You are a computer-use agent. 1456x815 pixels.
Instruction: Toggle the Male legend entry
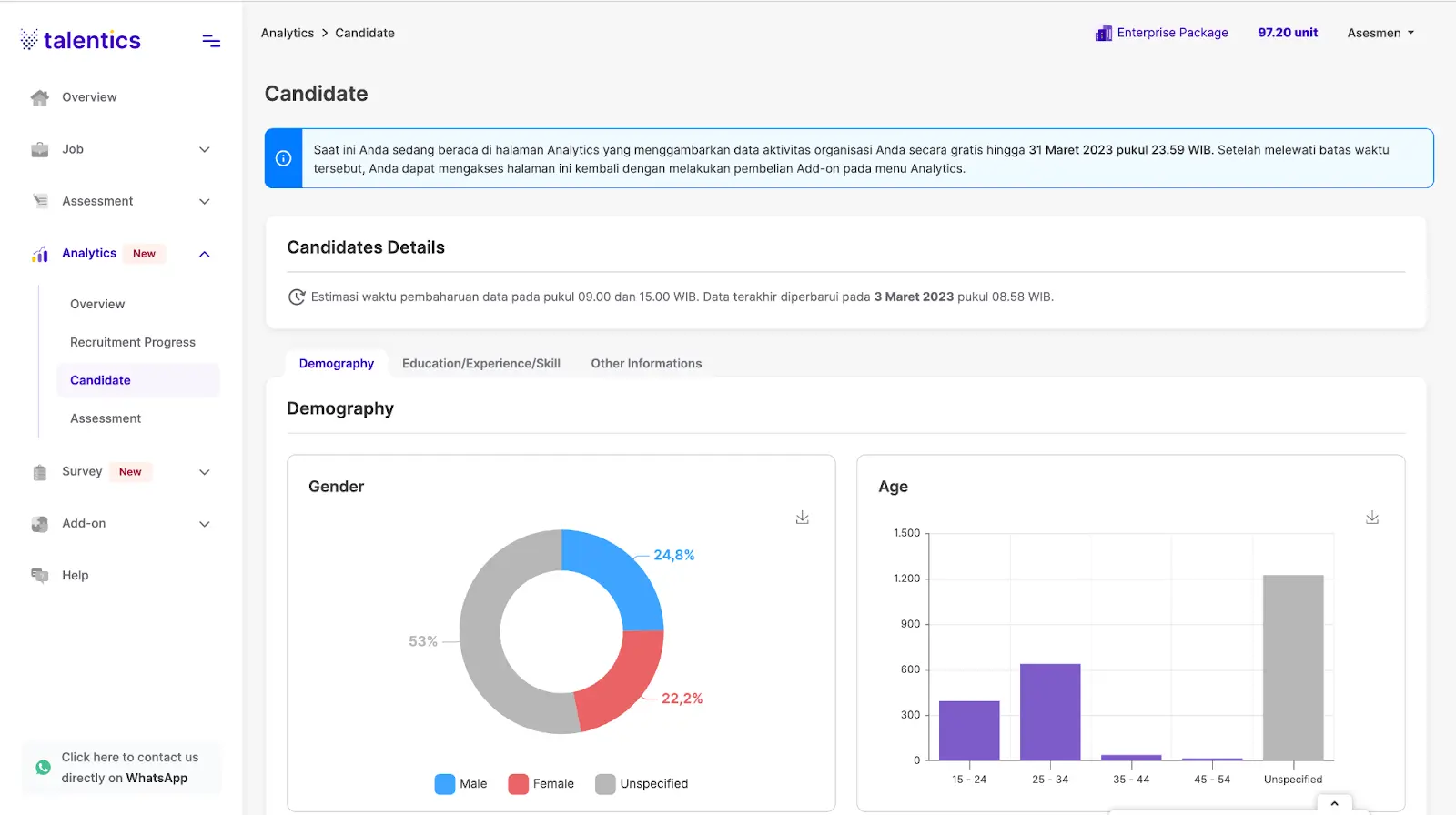[461, 784]
